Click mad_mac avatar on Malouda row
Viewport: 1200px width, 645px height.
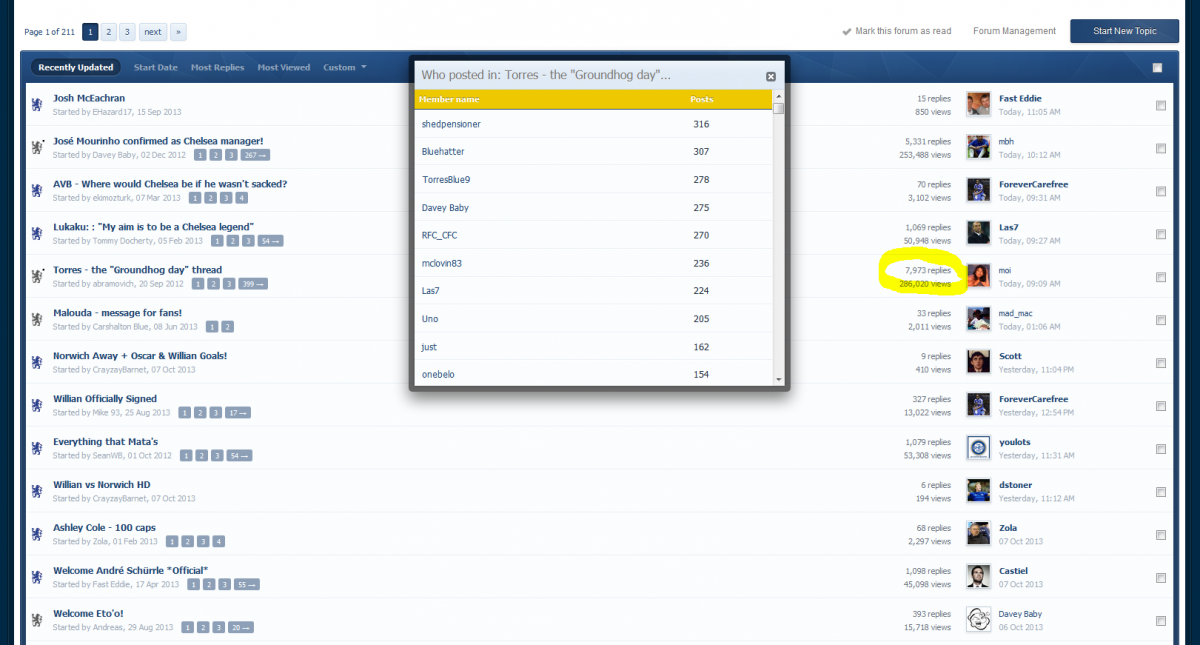tap(979, 319)
